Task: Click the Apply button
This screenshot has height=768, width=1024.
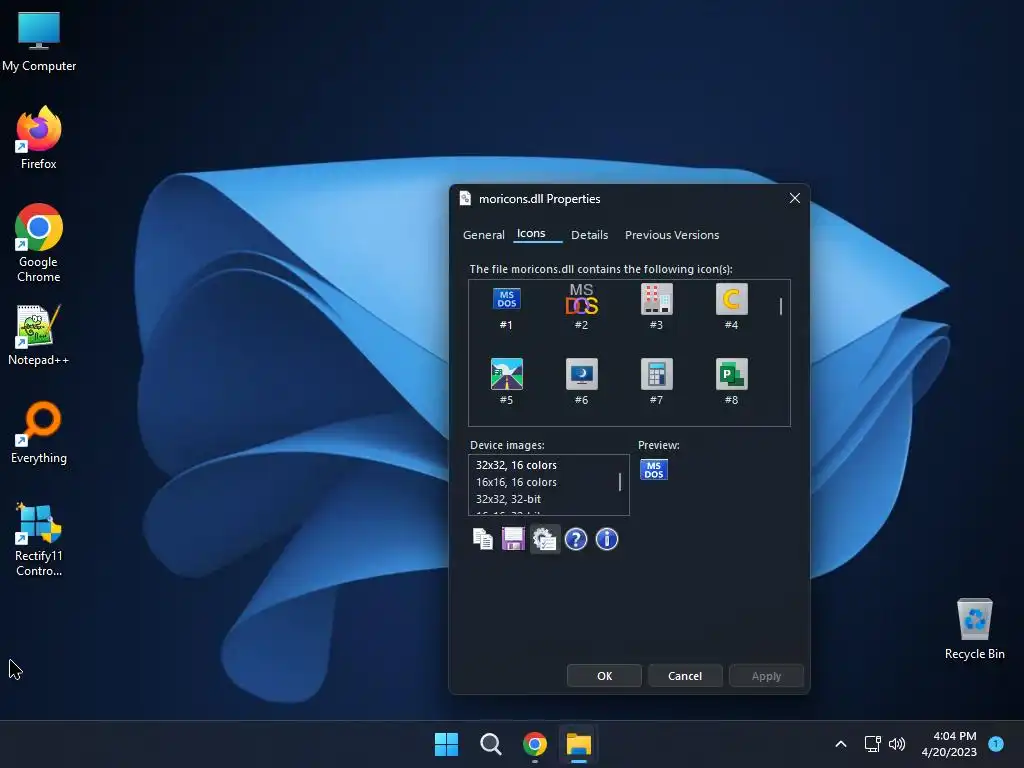Action: click(766, 676)
